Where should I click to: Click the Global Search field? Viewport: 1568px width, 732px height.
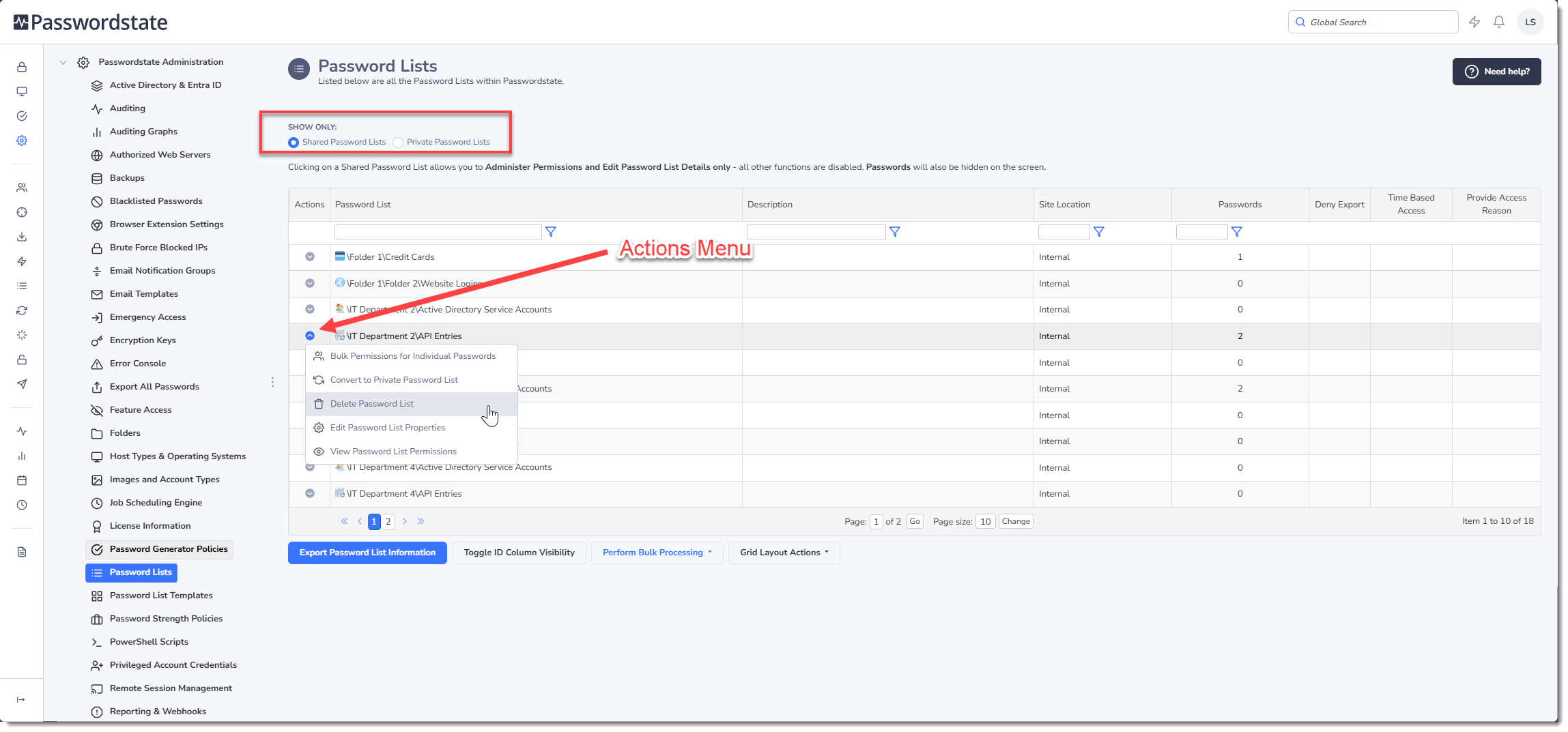click(x=1373, y=22)
